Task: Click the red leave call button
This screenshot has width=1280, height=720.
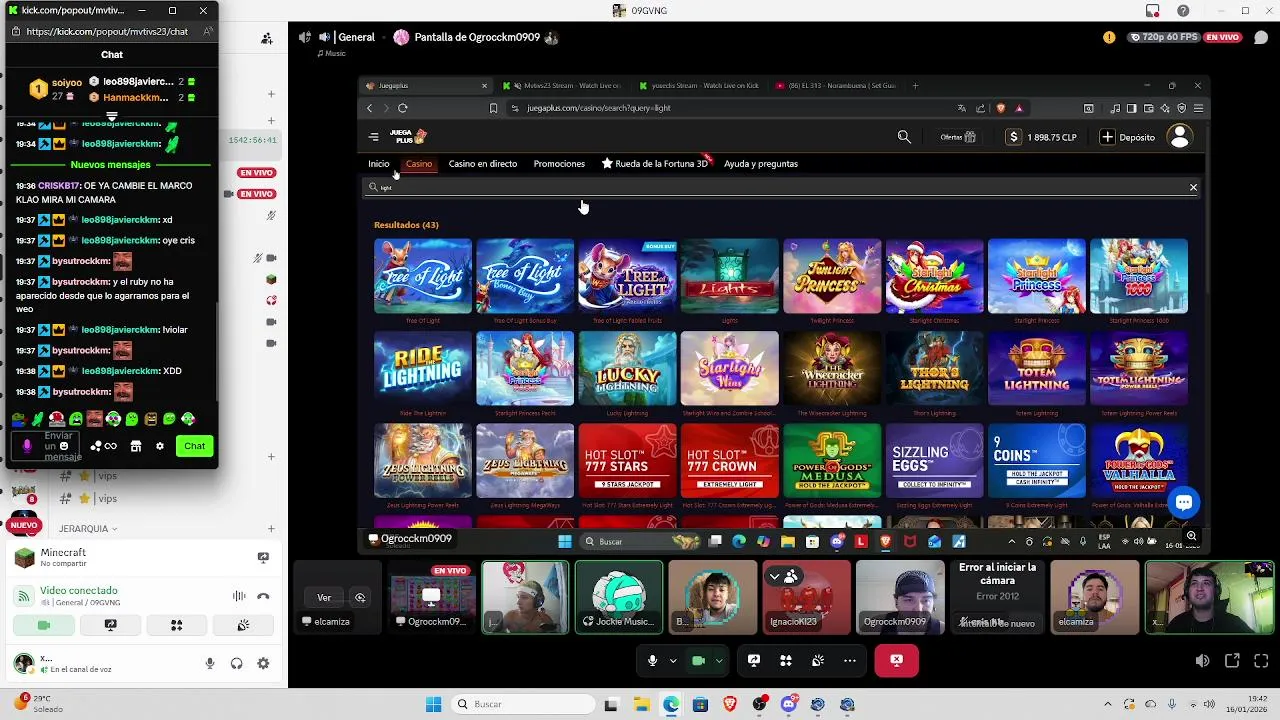Action: coord(896,660)
